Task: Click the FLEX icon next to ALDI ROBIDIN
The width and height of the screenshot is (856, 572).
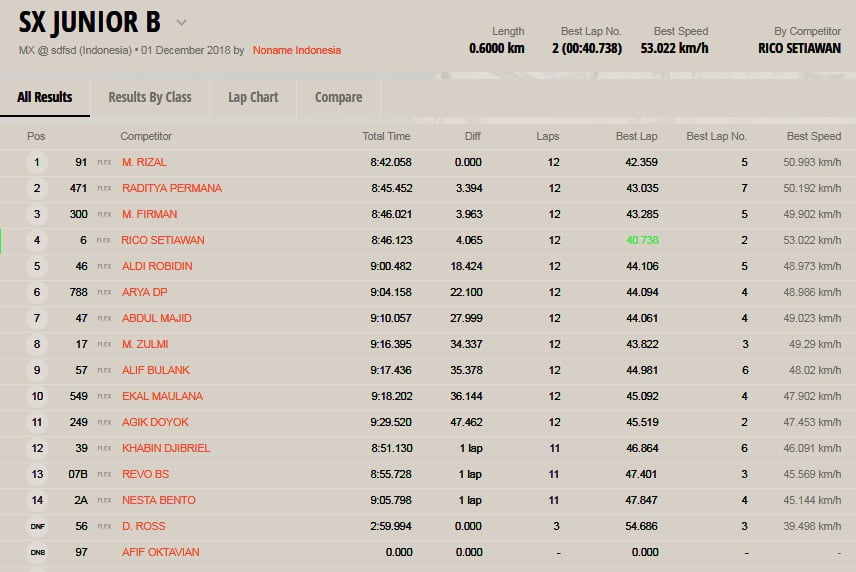Action: click(x=104, y=266)
